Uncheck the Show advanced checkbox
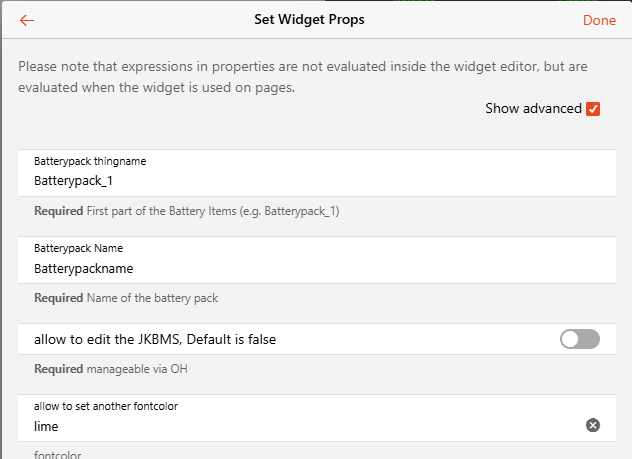Viewport: 632px width, 459px height. point(593,108)
